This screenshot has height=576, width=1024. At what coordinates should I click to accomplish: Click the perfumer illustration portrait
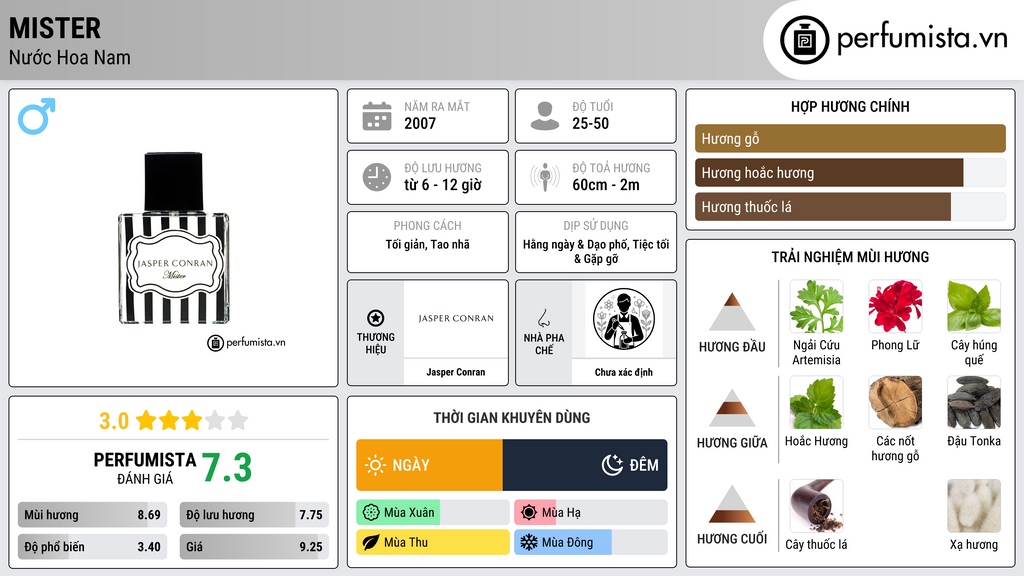[624, 319]
